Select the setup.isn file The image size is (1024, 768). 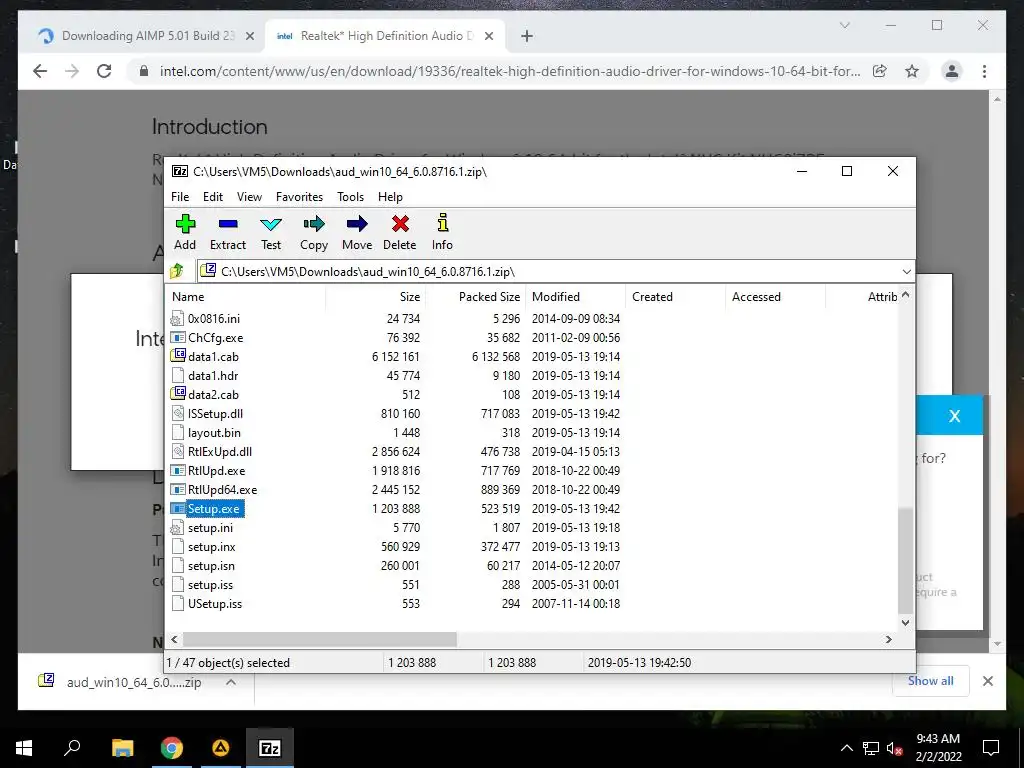[211, 566]
